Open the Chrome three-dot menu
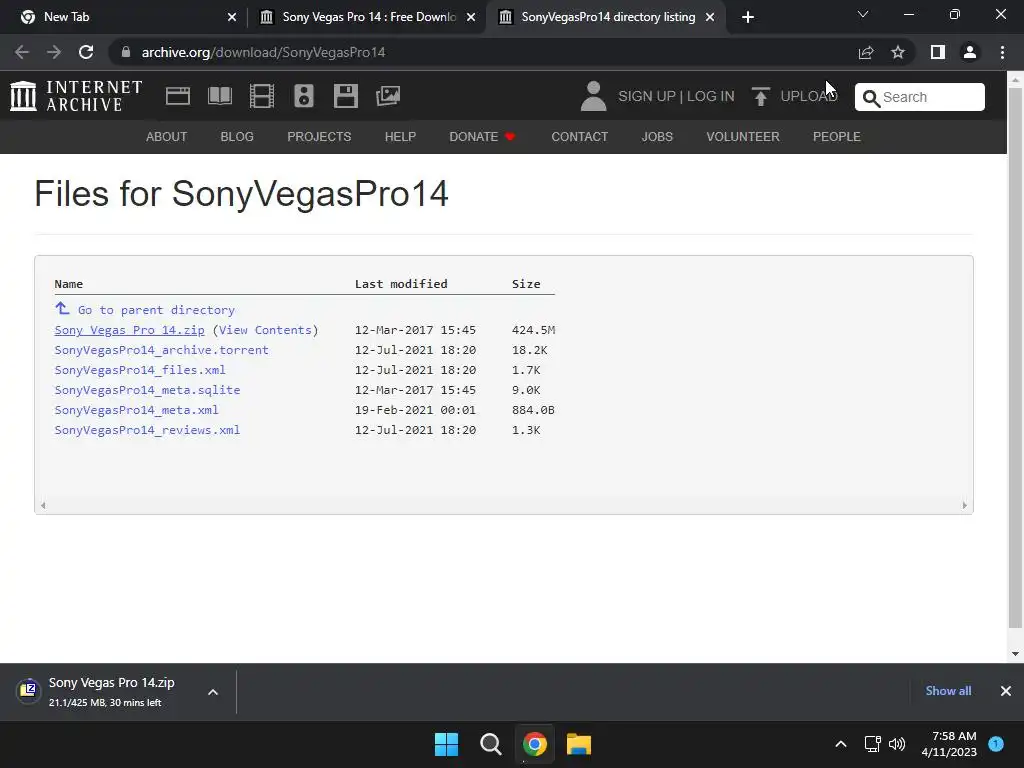 pyautogui.click(x=1002, y=52)
